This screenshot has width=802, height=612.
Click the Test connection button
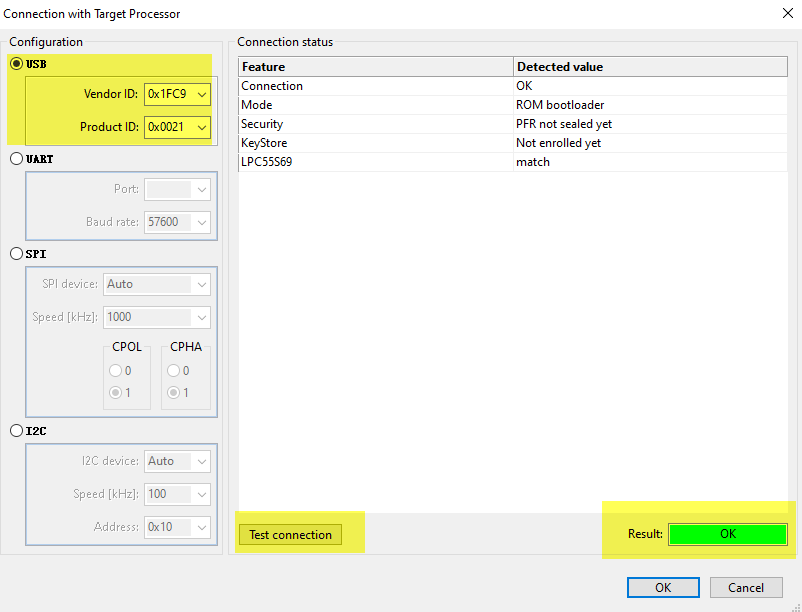point(290,534)
